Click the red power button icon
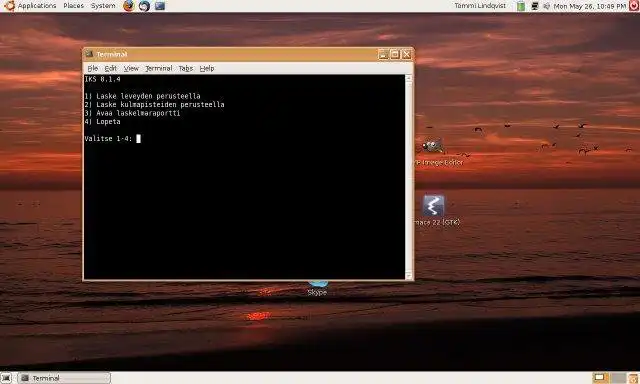The width and height of the screenshot is (640, 384). click(x=634, y=6)
